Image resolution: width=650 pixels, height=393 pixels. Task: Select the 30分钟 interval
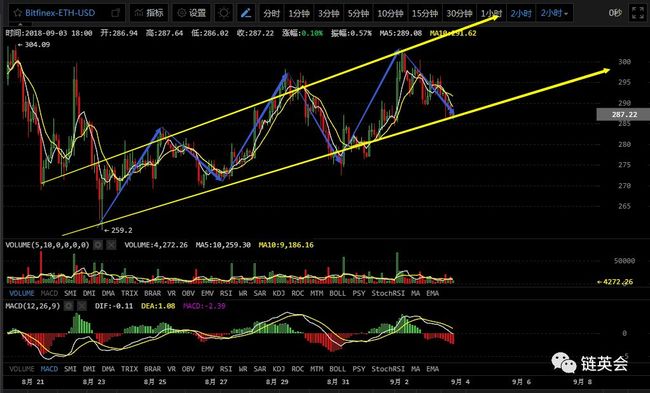[459, 13]
